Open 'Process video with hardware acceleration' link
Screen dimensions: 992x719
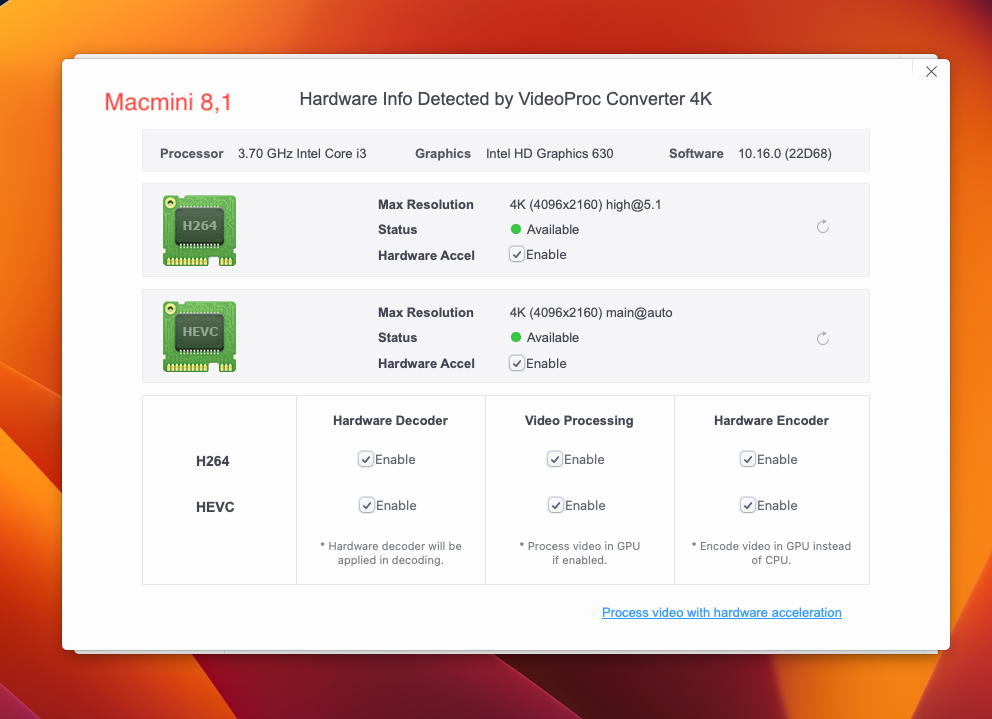[x=722, y=613]
